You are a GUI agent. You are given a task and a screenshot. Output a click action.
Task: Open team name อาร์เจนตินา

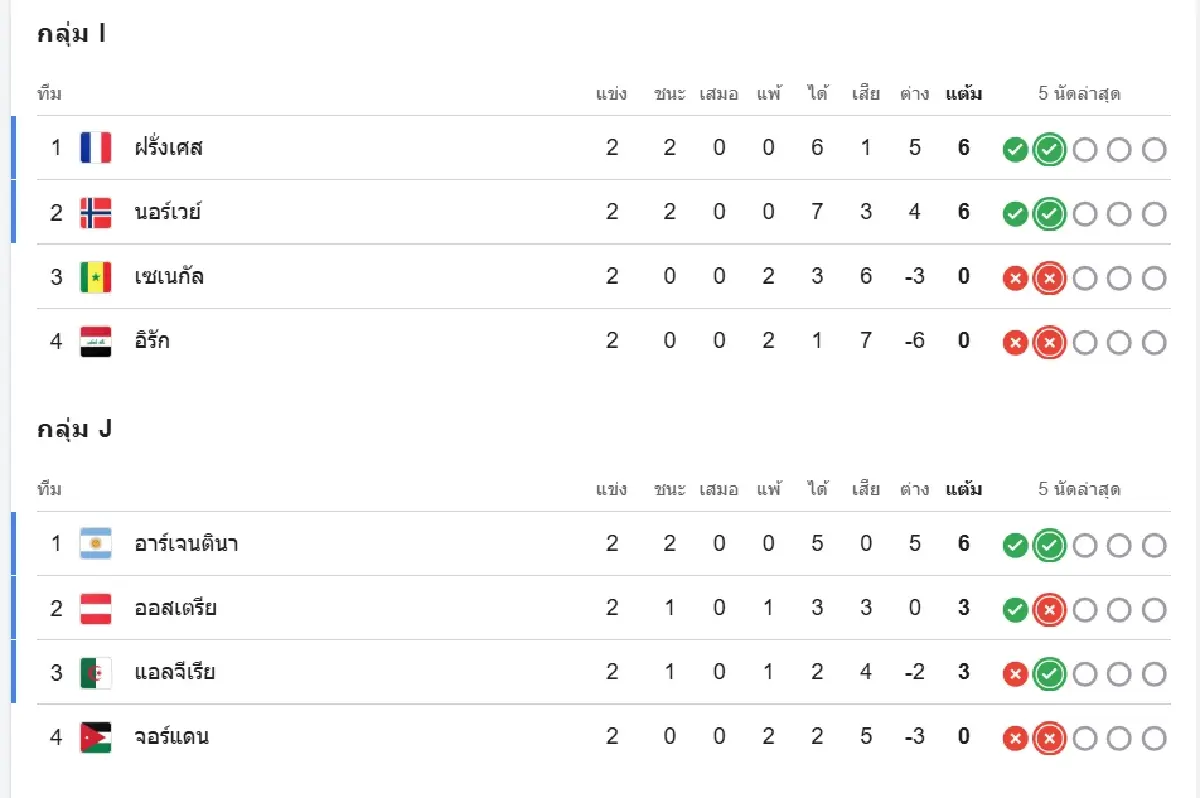tap(186, 544)
